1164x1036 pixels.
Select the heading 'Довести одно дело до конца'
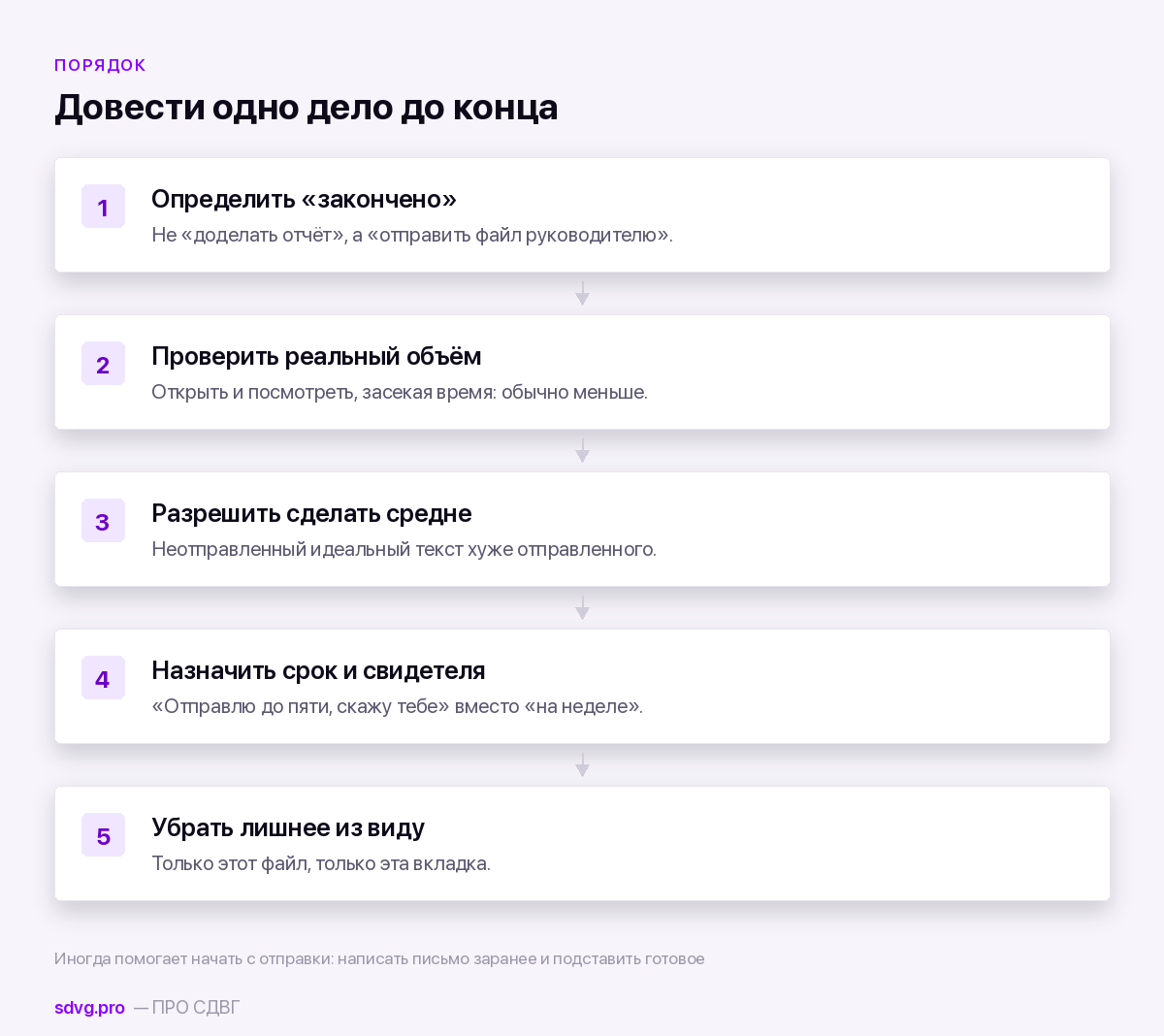coord(307,107)
